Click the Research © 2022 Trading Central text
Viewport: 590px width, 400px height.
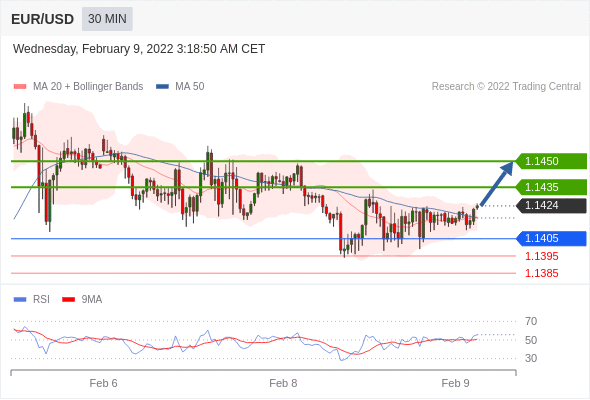click(x=506, y=87)
